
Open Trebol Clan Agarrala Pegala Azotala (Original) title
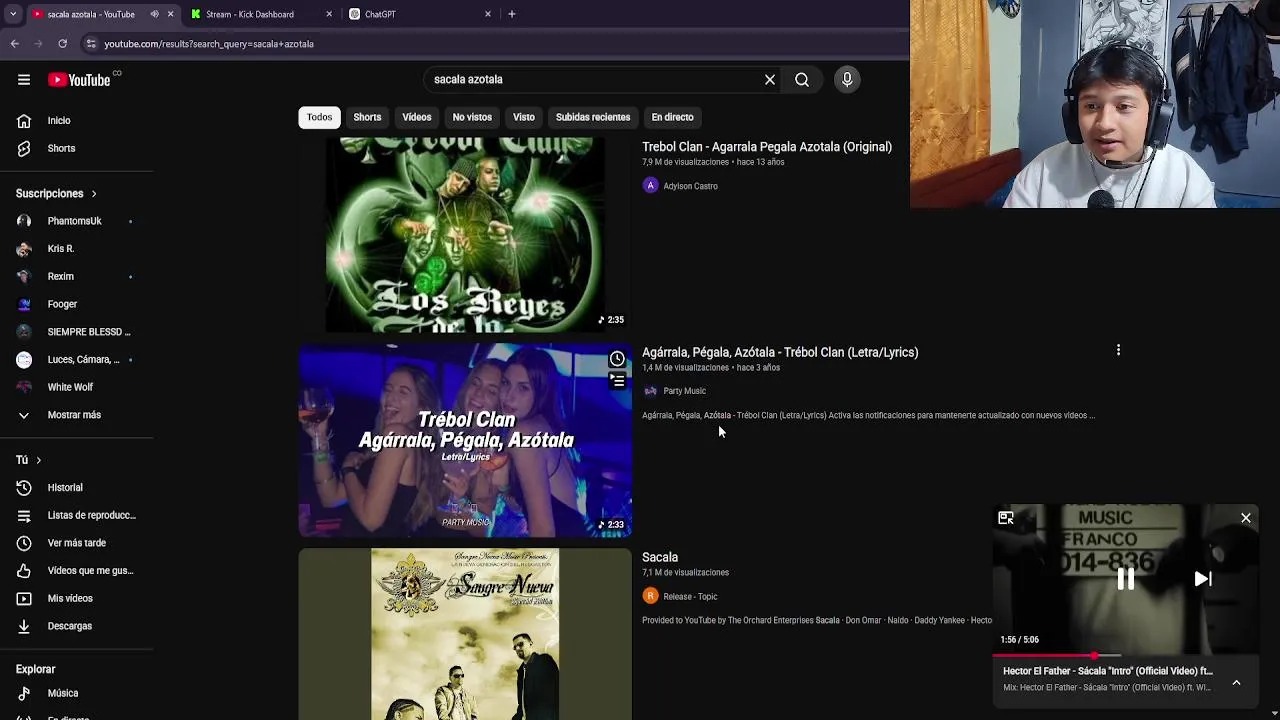(x=767, y=147)
